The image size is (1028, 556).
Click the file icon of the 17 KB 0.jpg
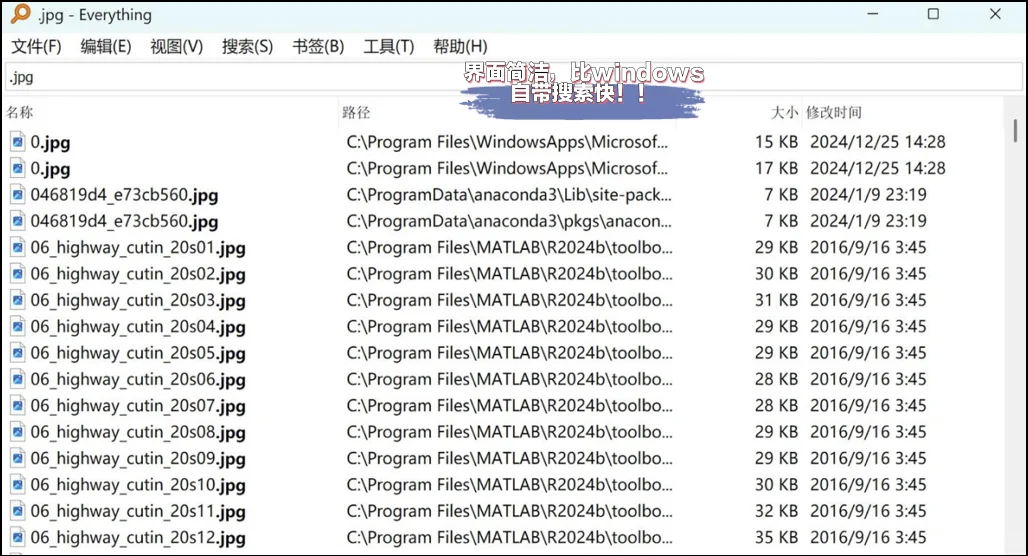point(18,169)
